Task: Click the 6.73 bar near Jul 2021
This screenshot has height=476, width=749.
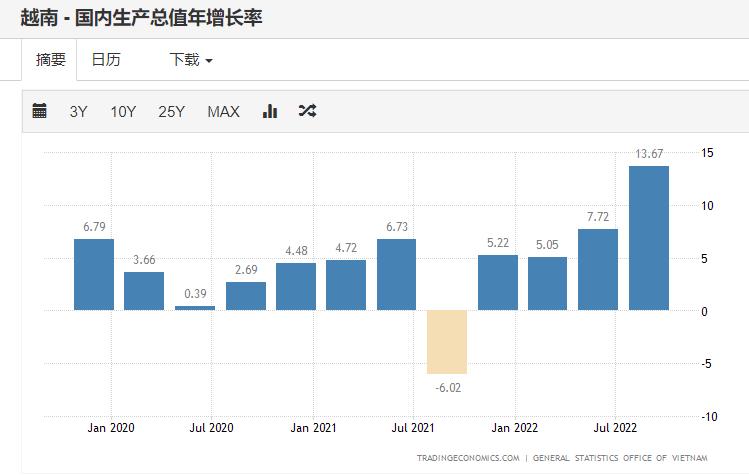Action: tap(396, 274)
